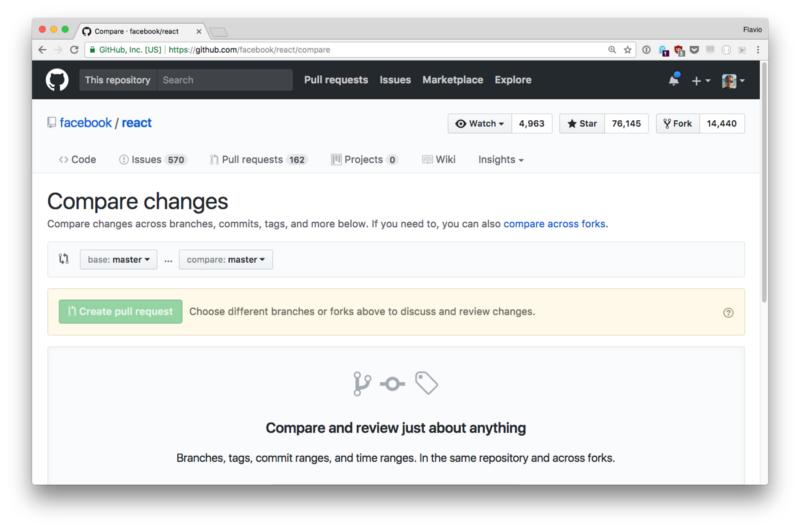Open the GitHub octocat home logo
This screenshot has height=530, width=800.
(x=57, y=80)
